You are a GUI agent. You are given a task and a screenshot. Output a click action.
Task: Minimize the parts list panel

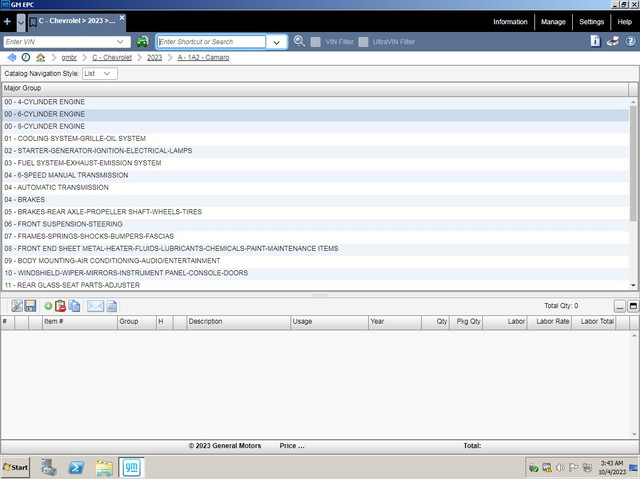point(620,306)
